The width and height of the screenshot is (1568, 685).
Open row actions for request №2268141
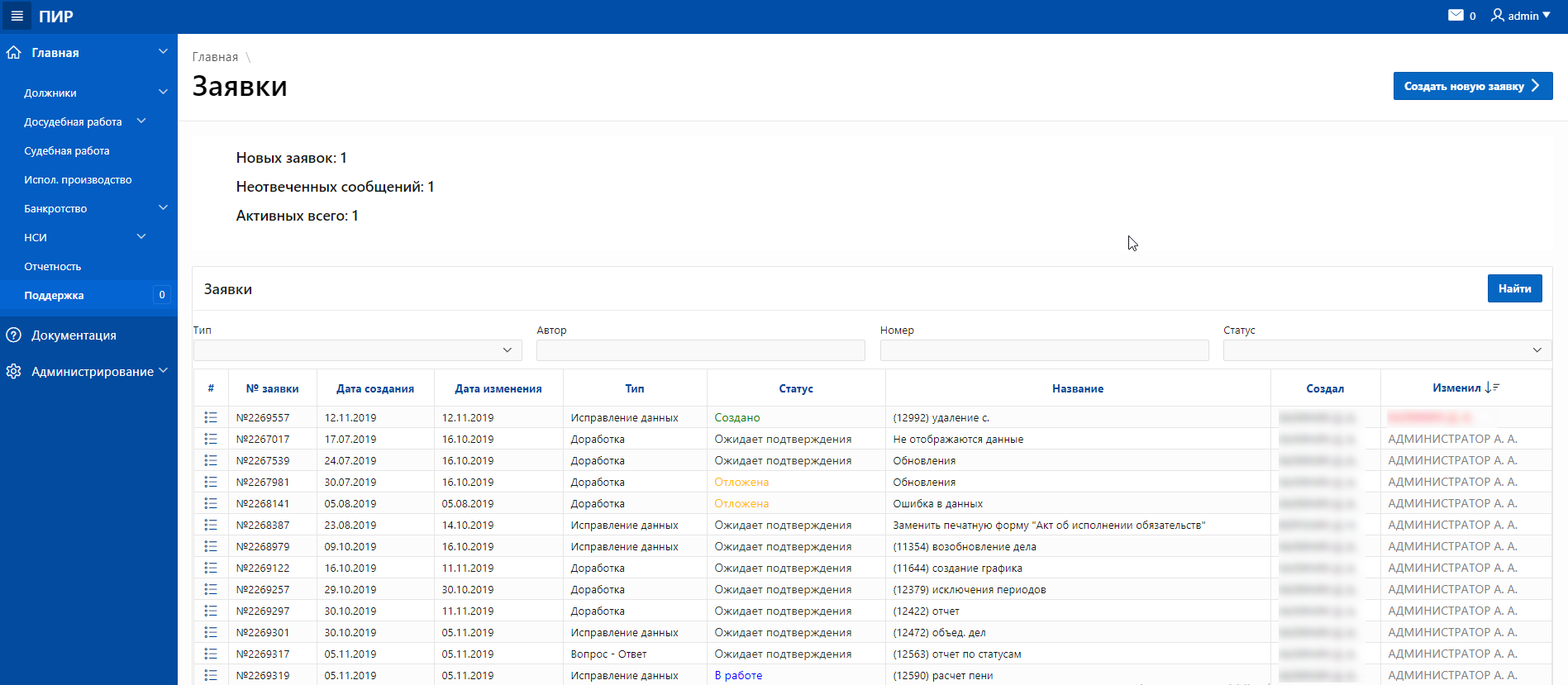211,503
